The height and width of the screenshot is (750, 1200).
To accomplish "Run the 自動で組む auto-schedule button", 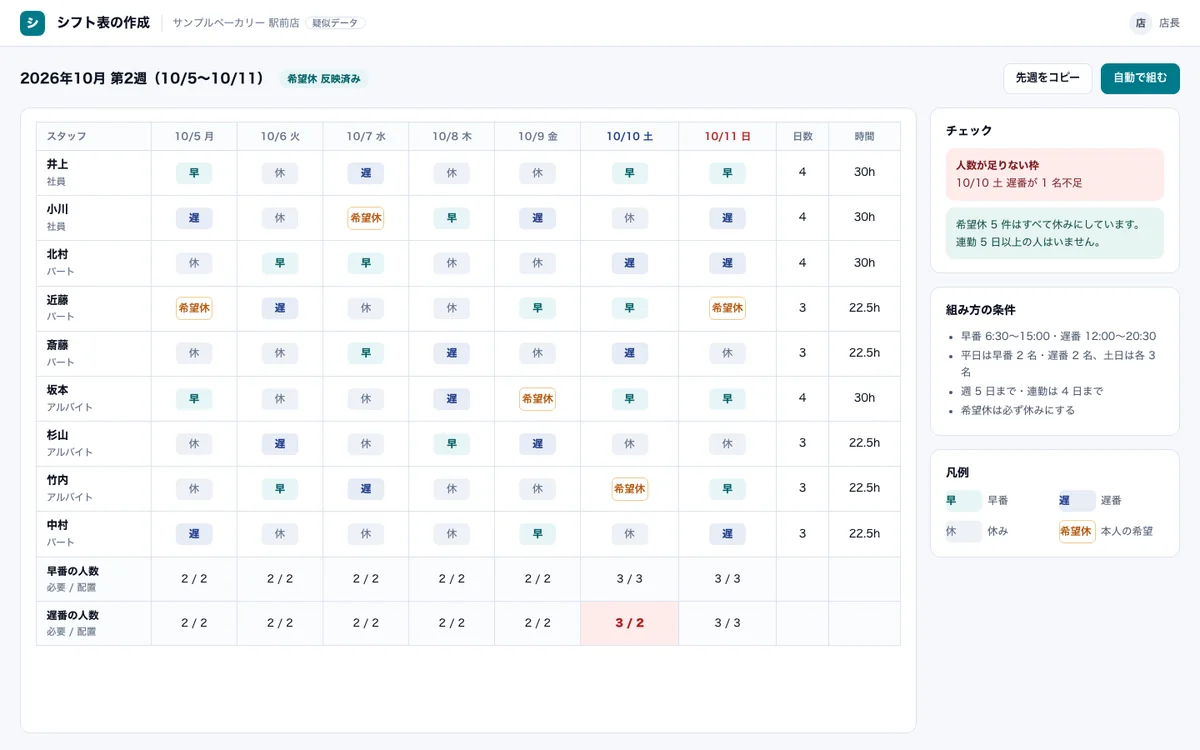I will tap(1140, 78).
